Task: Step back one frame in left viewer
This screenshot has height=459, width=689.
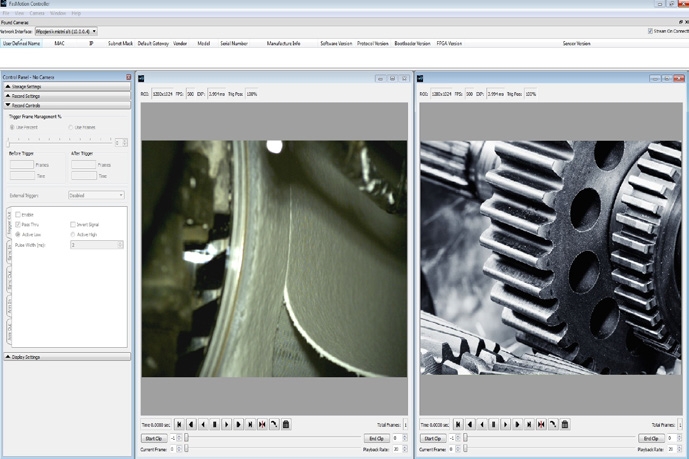Action: 203,424
